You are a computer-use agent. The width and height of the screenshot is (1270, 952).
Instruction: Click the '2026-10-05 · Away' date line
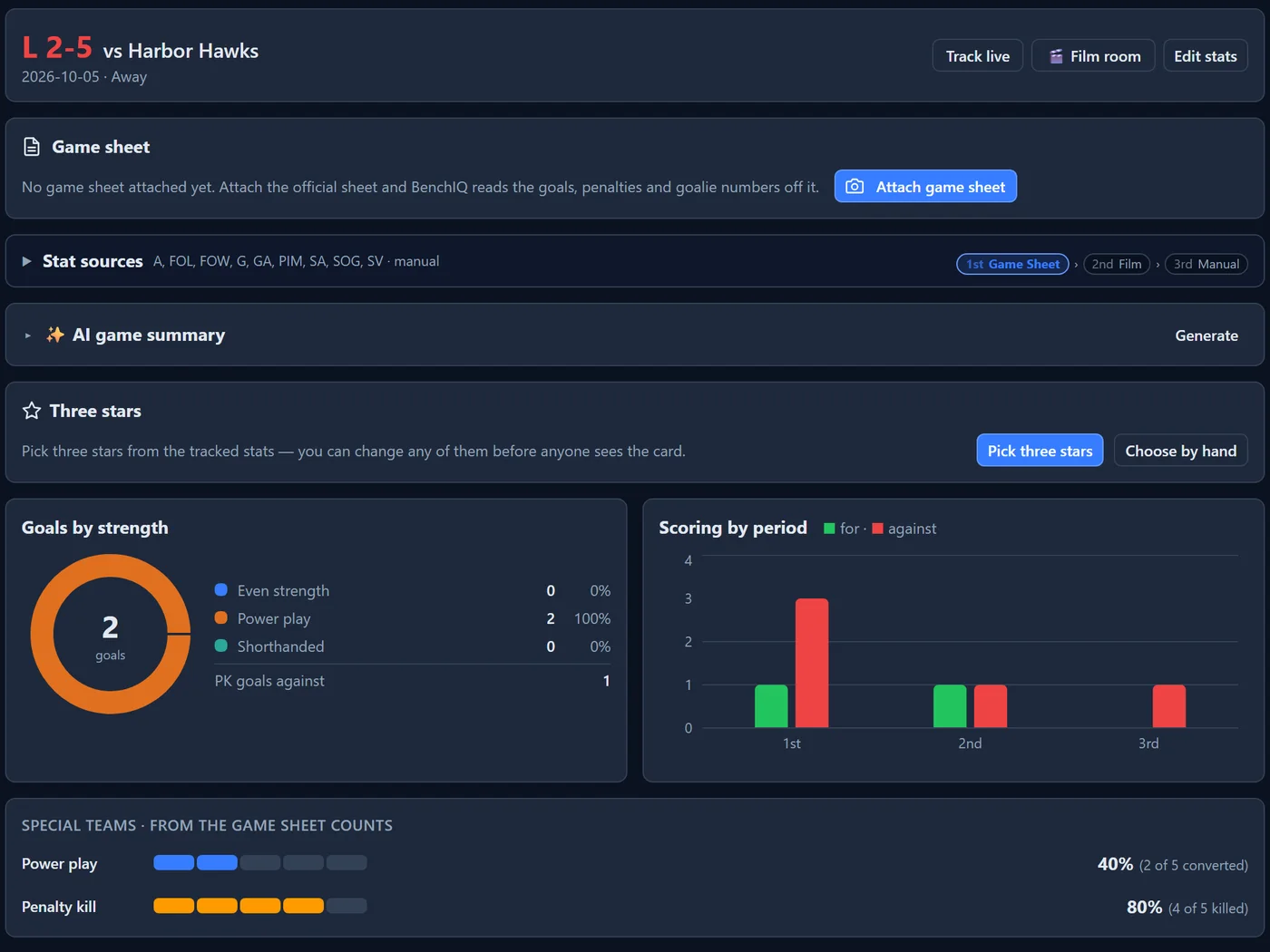[x=84, y=77]
